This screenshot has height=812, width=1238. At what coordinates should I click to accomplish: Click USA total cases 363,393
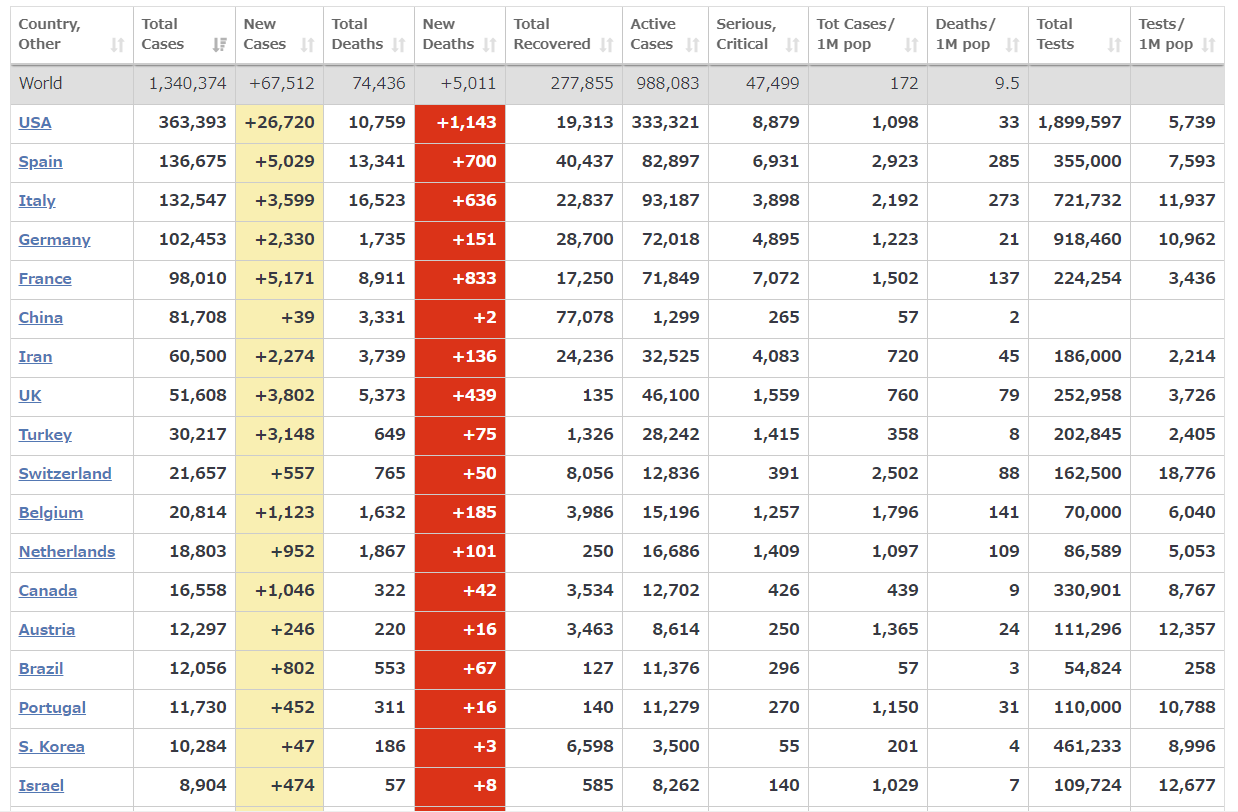[193, 123]
